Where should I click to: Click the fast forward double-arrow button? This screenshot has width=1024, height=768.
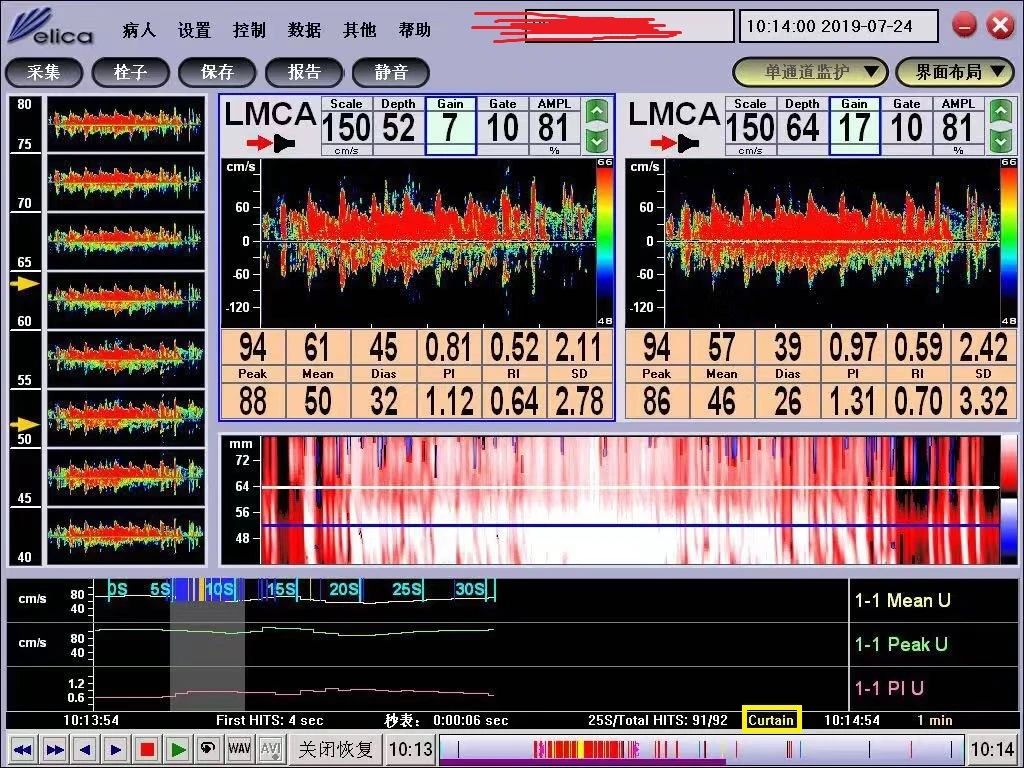[54, 749]
